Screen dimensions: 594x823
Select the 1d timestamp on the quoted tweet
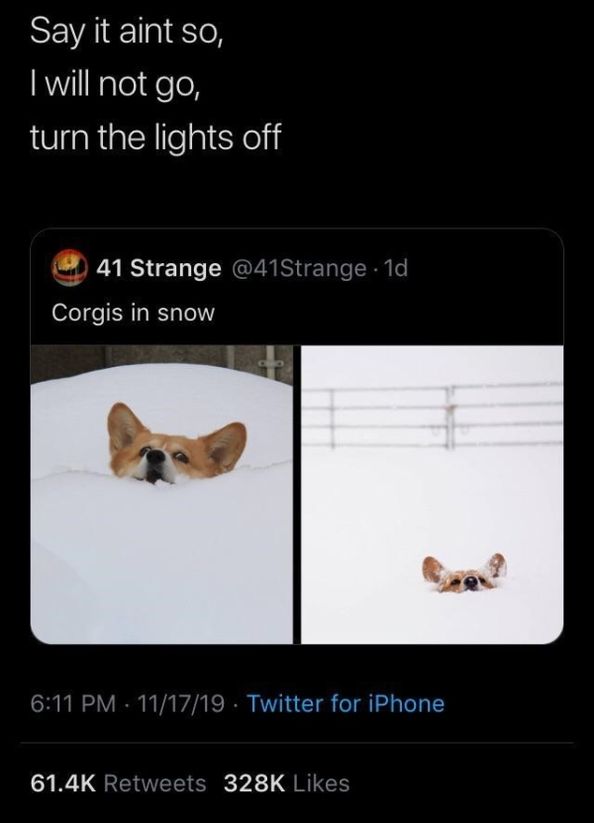(396, 268)
